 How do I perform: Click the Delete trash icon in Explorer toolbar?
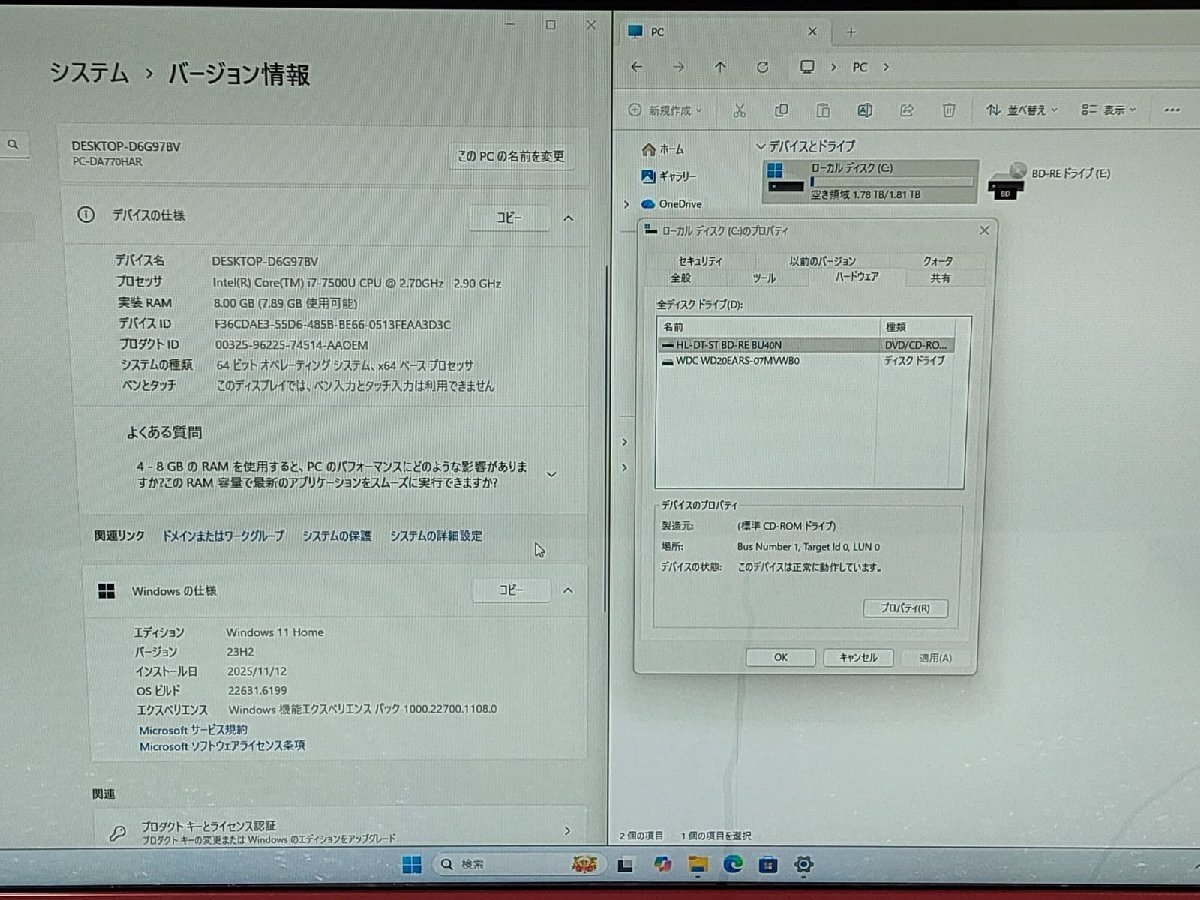949,109
